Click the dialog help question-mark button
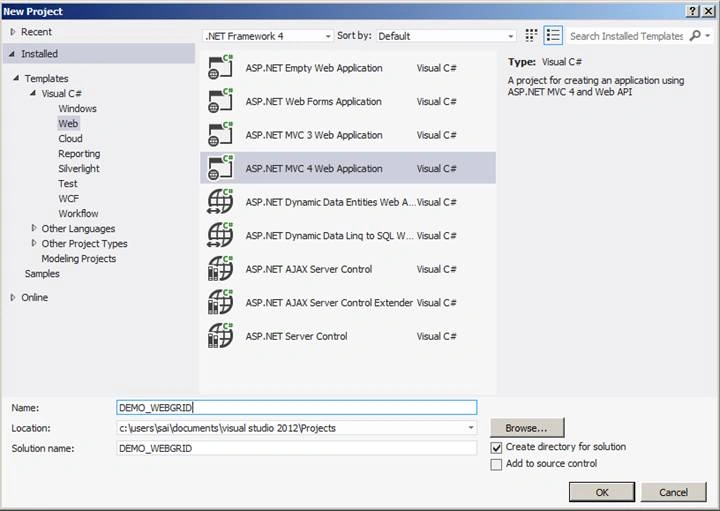 (692, 11)
